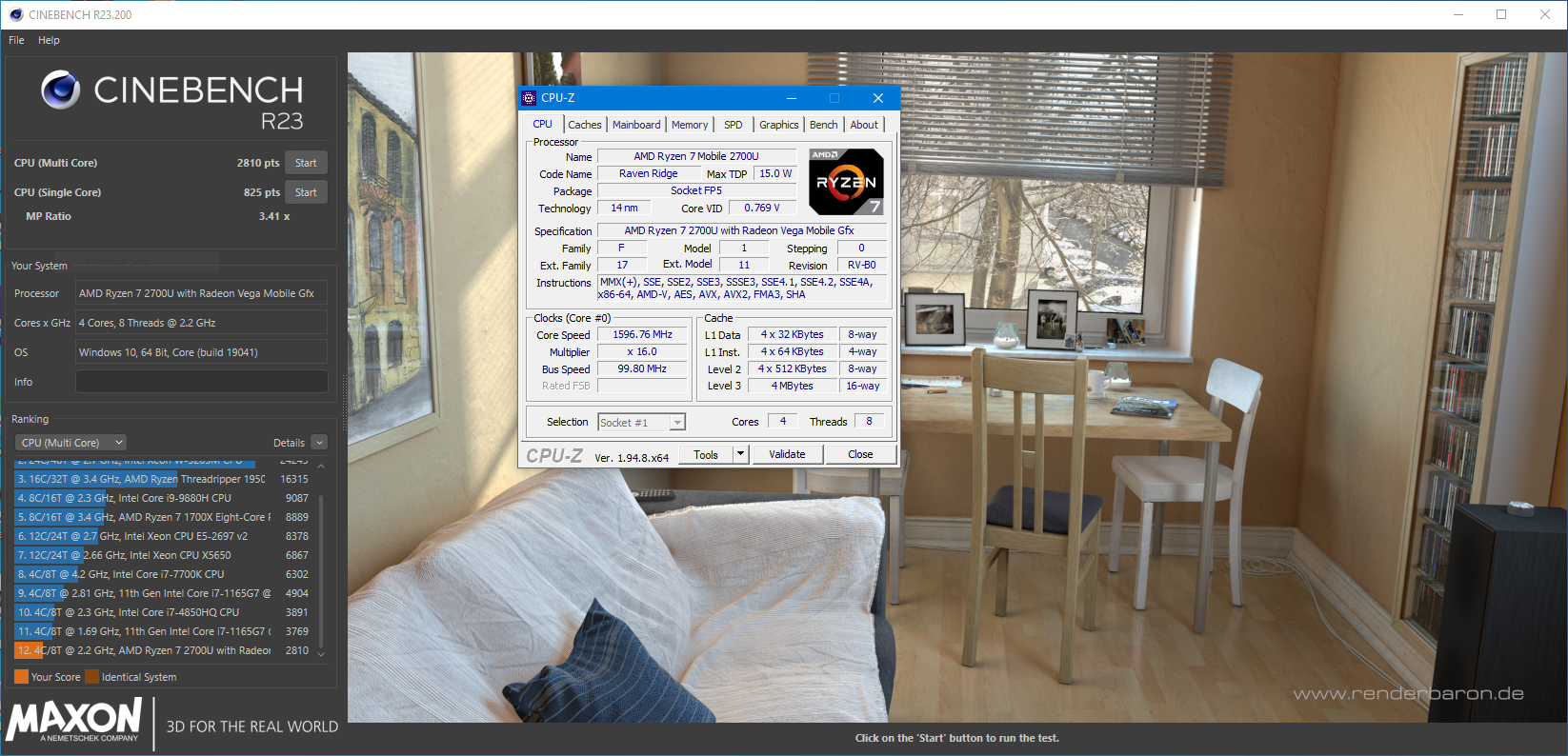
Task: Click the Max TDP value 15.0 W
Action: click(775, 173)
